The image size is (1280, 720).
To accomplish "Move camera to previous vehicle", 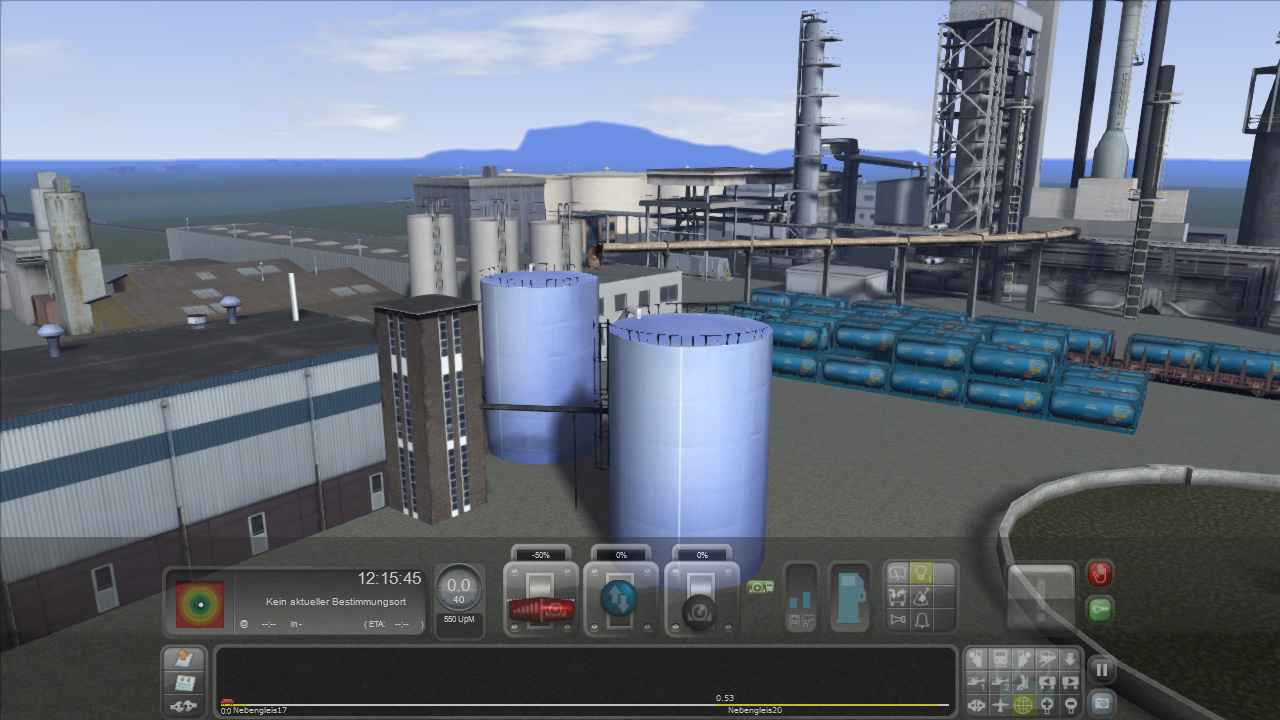I will click(x=1046, y=683).
